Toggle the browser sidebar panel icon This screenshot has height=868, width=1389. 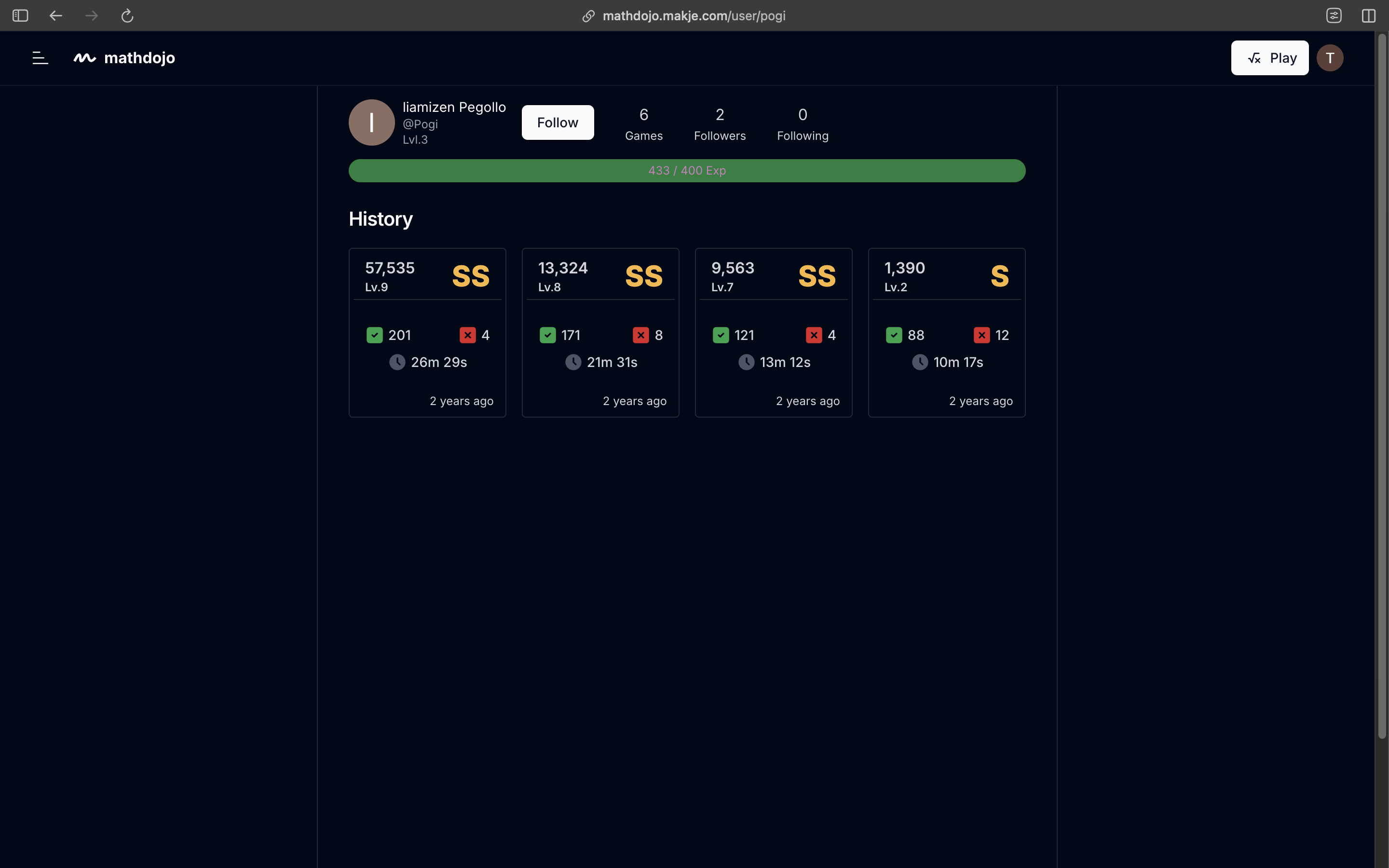pyautogui.click(x=20, y=15)
